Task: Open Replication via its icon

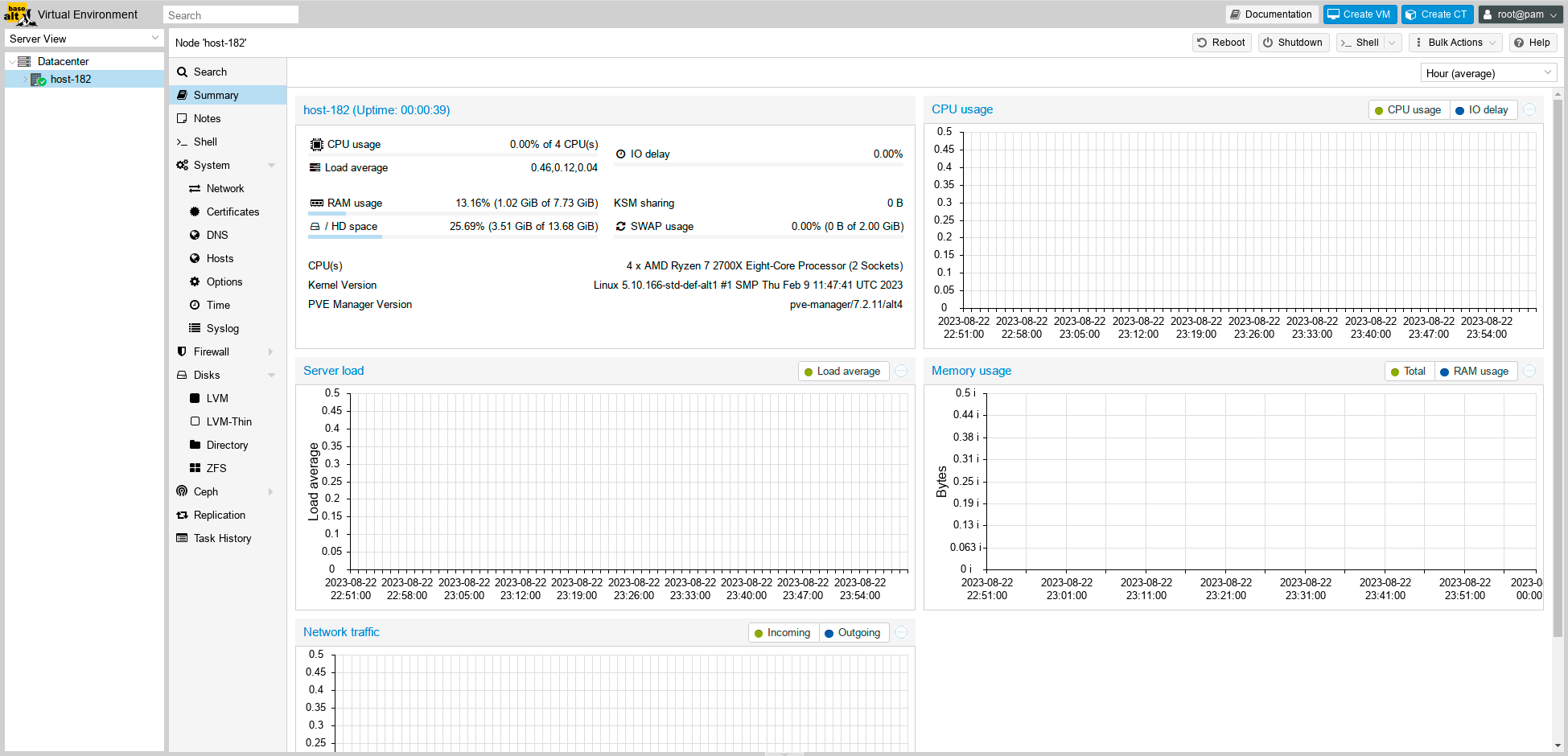Action: [x=182, y=515]
